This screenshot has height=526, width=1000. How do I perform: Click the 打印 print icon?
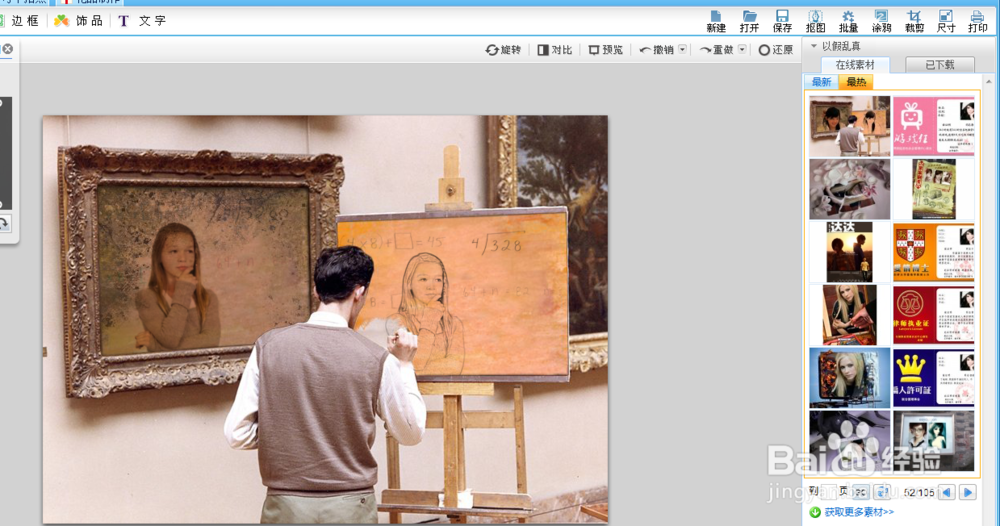tap(977, 21)
